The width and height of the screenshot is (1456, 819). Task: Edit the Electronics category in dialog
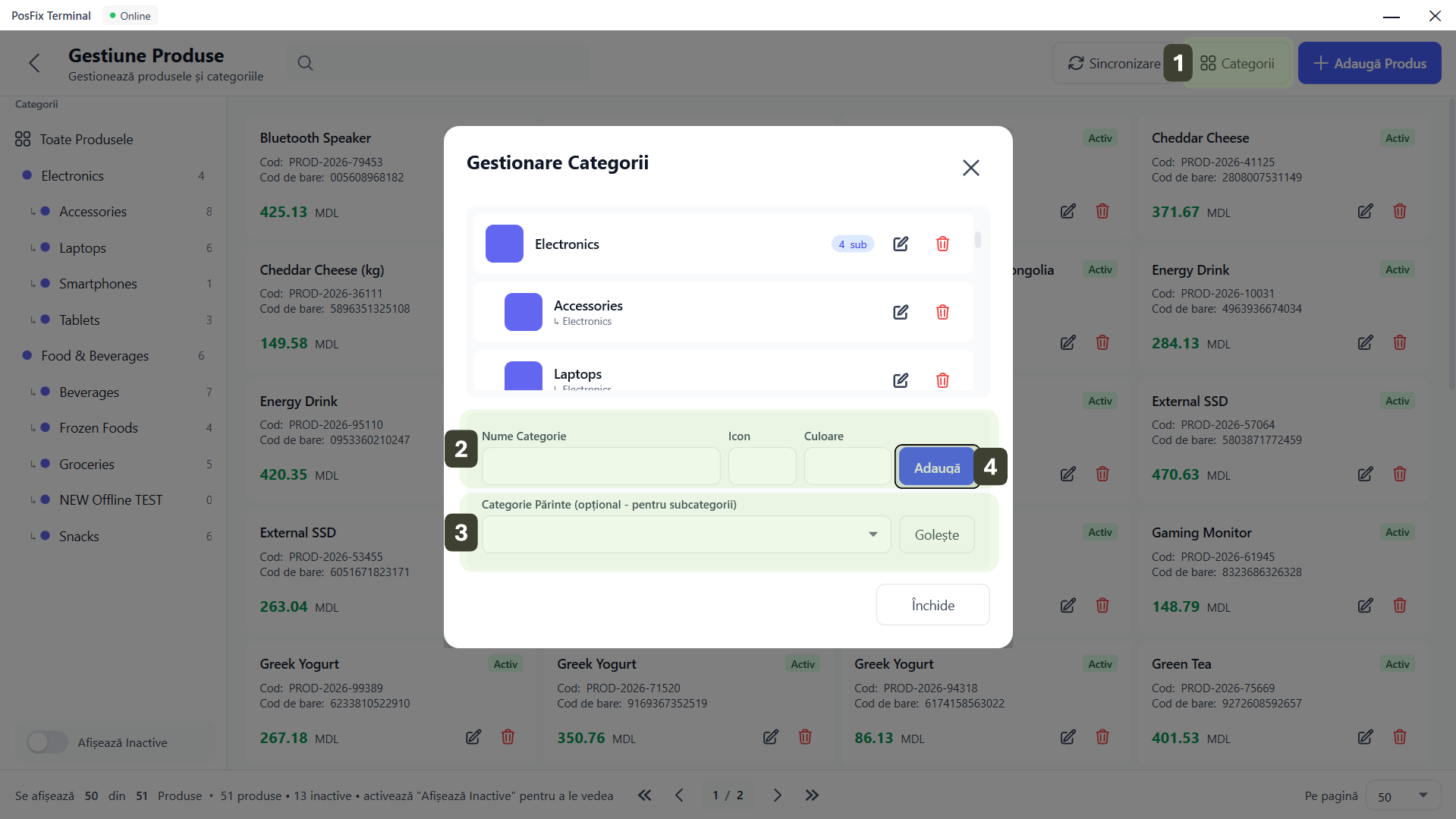900,244
